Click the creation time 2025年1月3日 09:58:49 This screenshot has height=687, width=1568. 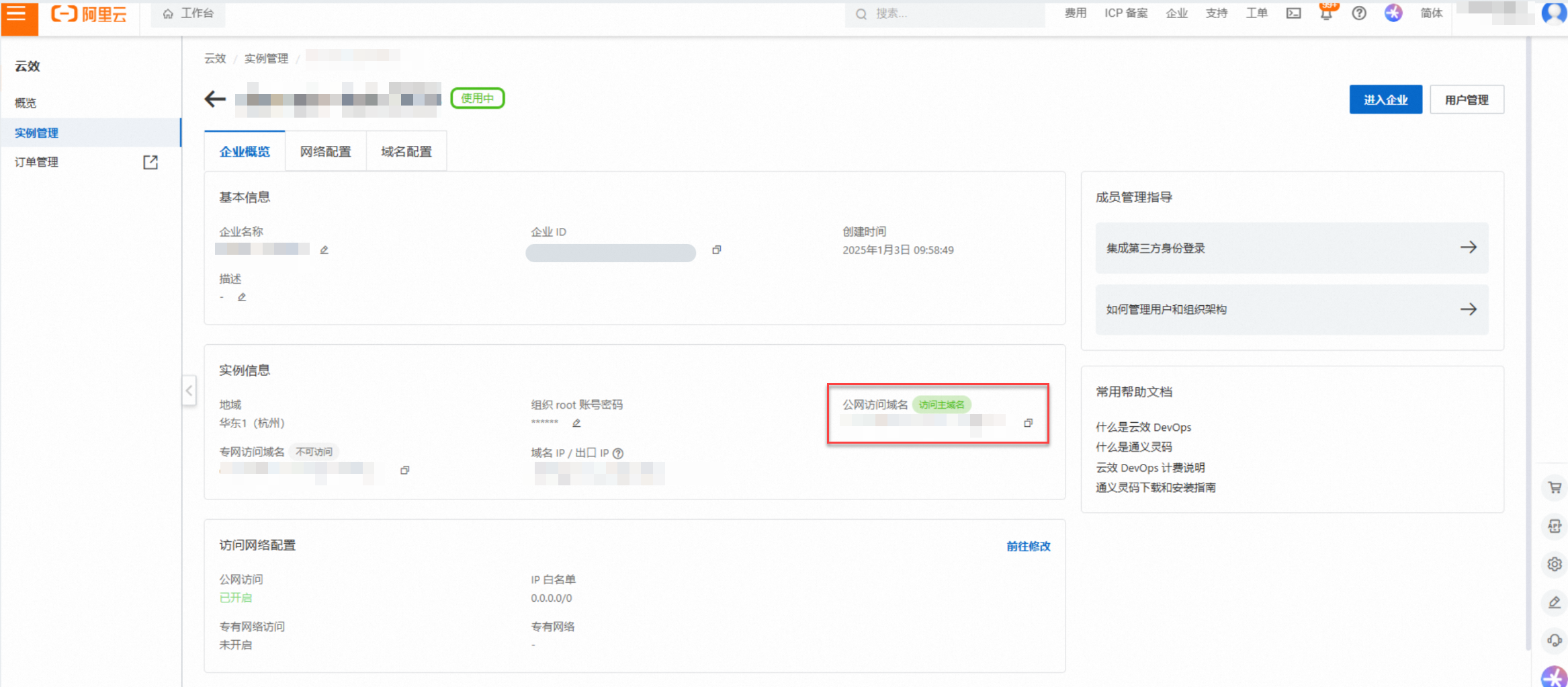898,250
